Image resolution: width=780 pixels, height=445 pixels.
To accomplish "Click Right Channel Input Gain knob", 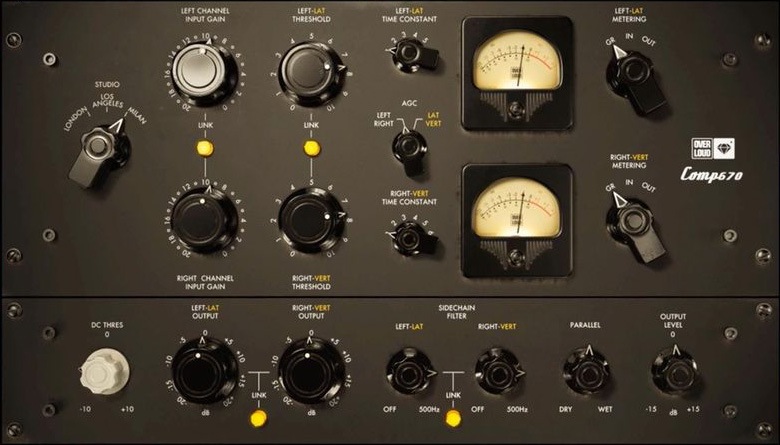I will pyautogui.click(x=204, y=220).
